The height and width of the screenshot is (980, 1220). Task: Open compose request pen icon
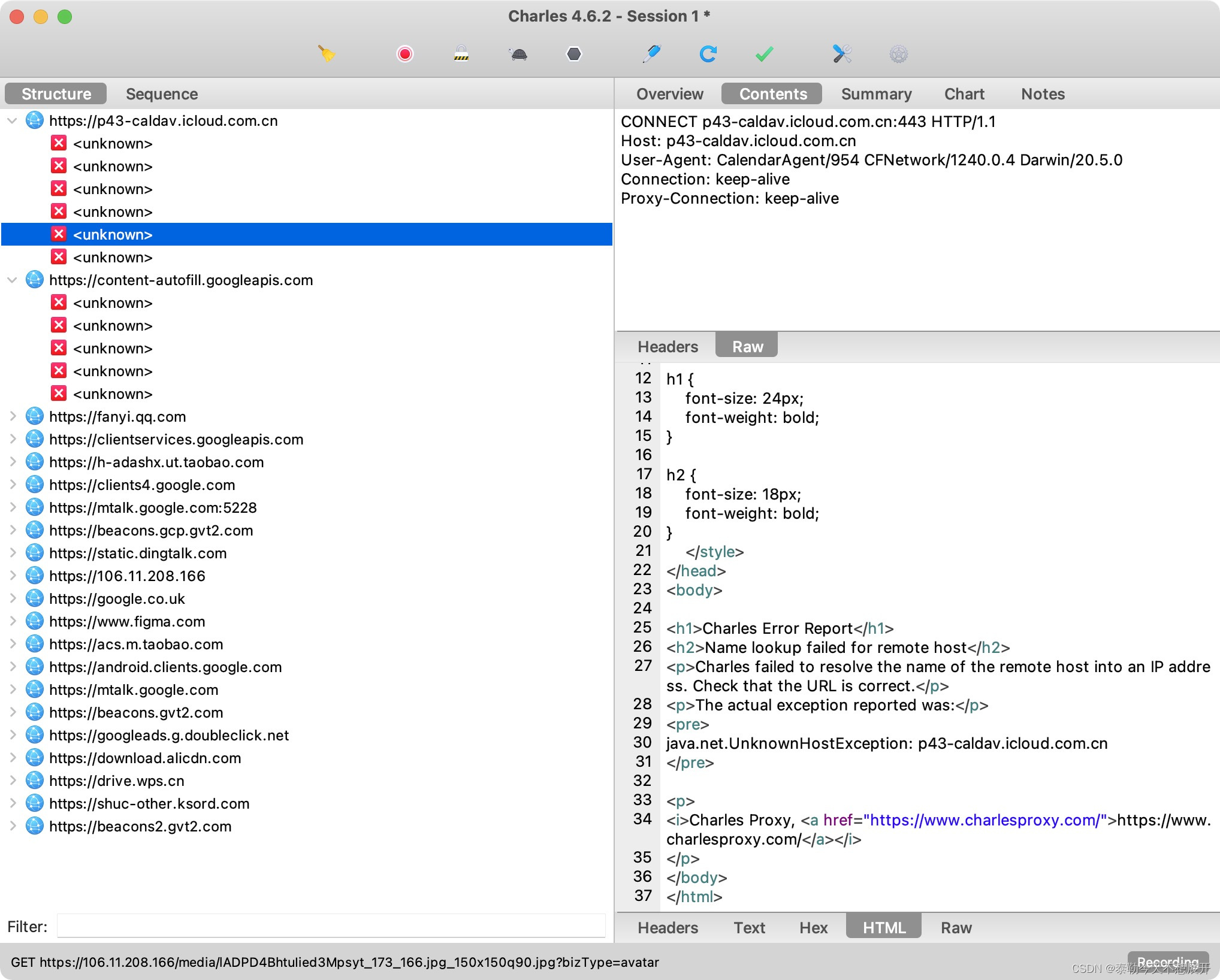pos(651,54)
